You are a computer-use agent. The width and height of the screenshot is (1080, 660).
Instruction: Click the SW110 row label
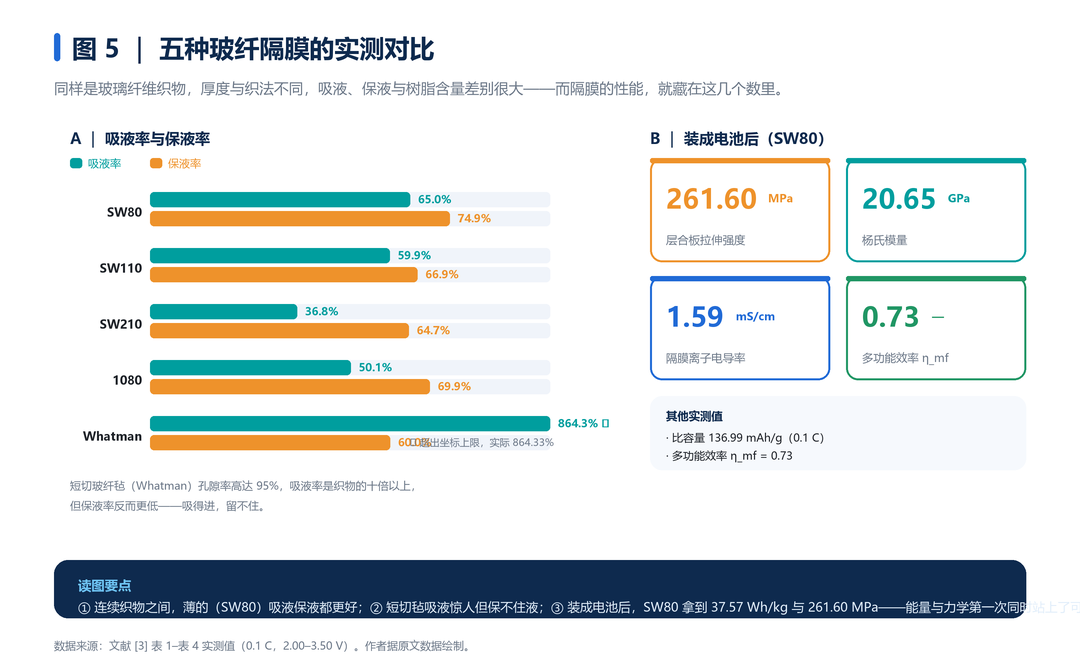[121, 268]
